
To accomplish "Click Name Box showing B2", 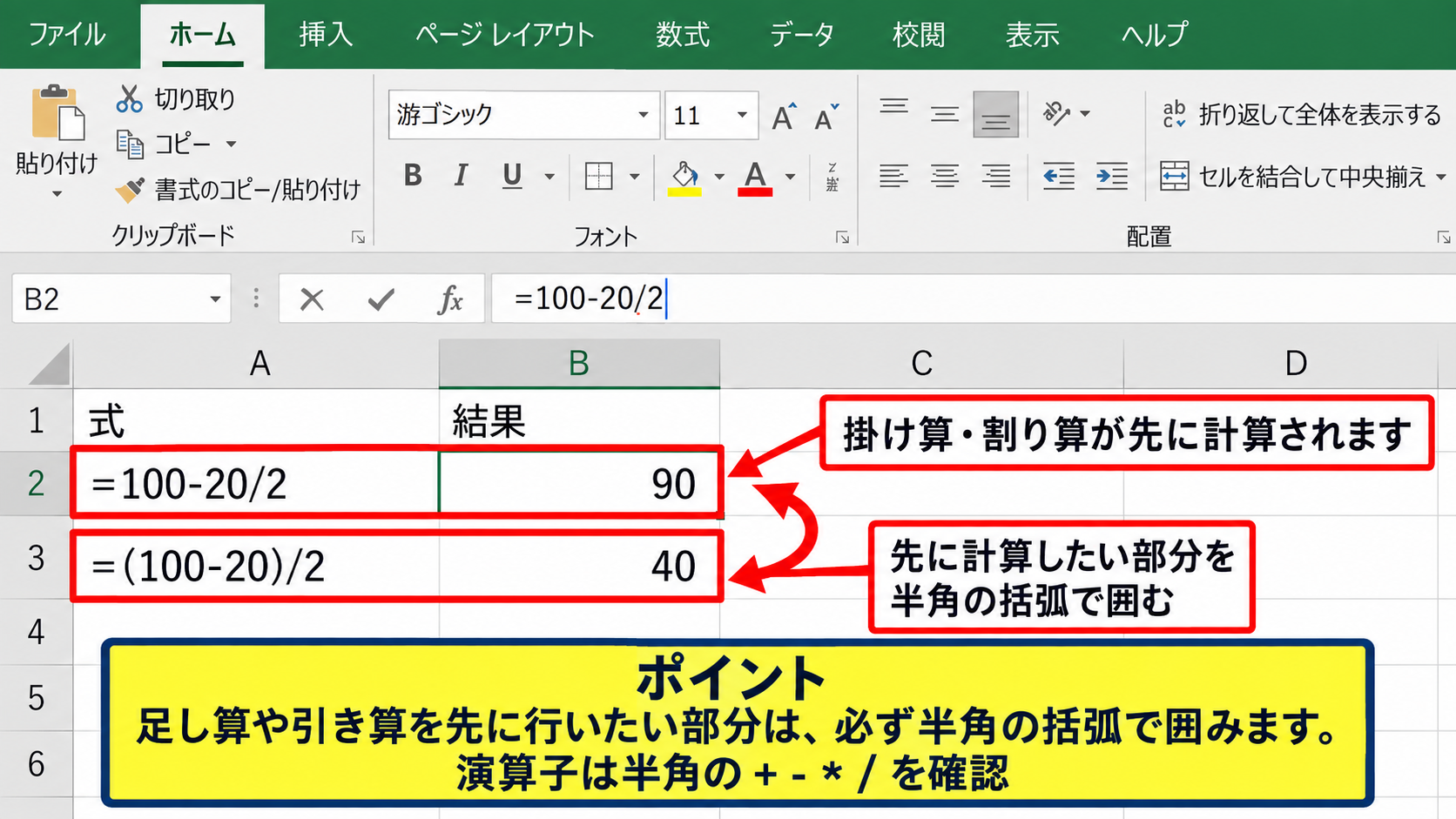I will tap(110, 299).
